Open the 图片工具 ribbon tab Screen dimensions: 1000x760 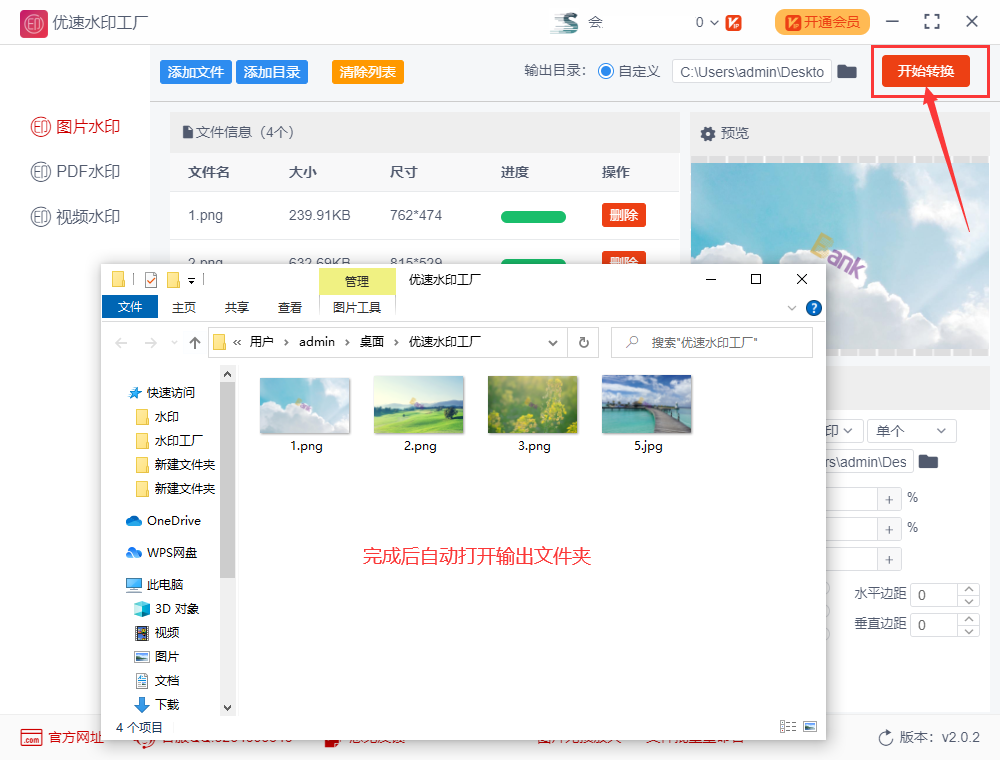(x=357, y=307)
